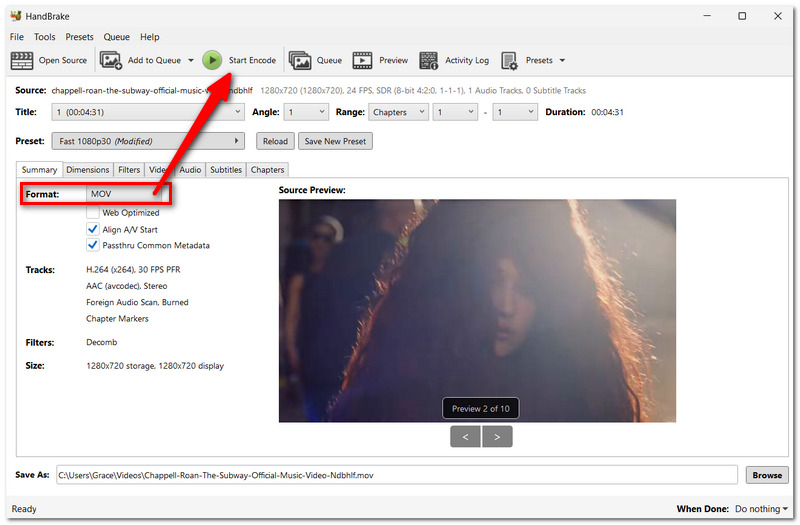The image size is (800, 525).
Task: Click the 1280x720 storage size text
Action: pyautogui.click(x=155, y=366)
